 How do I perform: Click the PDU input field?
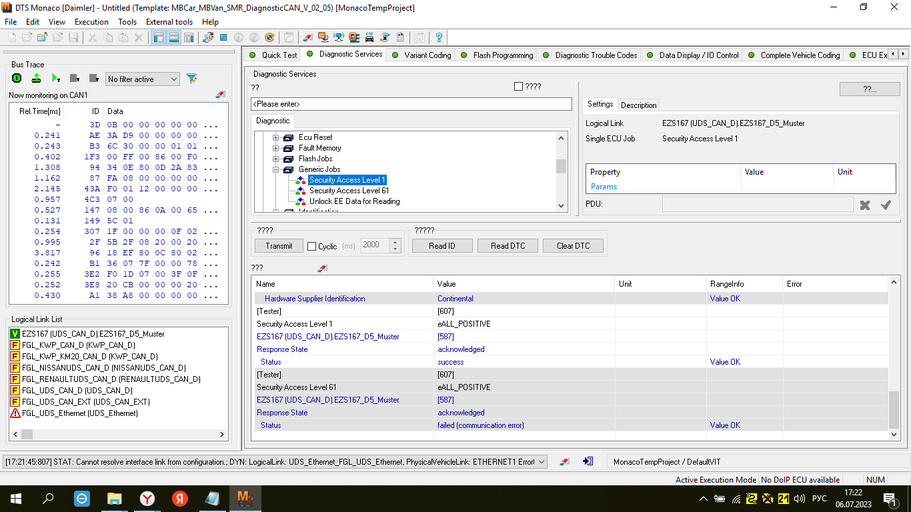[758, 205]
